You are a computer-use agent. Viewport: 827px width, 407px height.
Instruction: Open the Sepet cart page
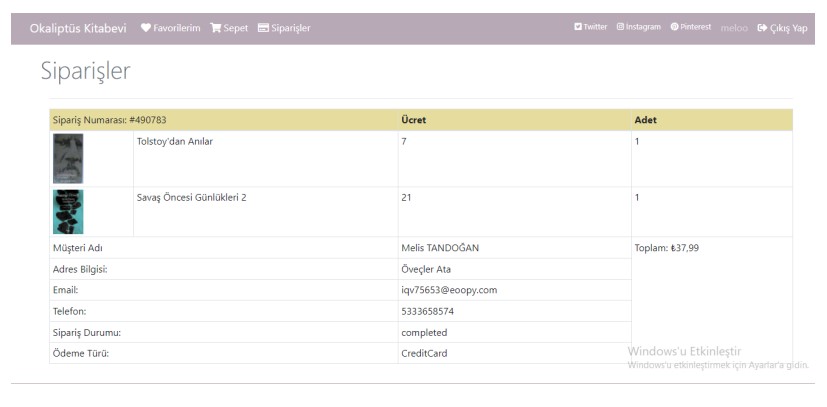point(229,28)
